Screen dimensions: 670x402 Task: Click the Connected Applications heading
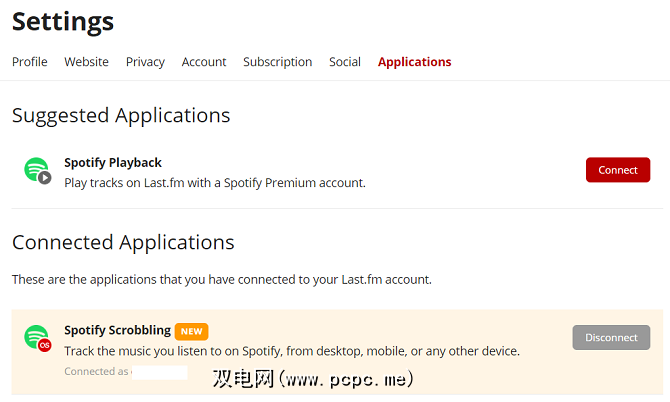tap(123, 242)
